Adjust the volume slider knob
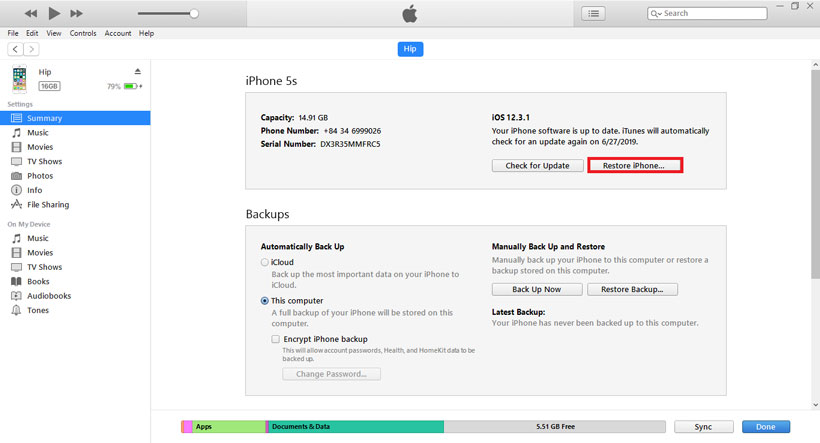Screen dimensions: 820x443 coord(194,14)
